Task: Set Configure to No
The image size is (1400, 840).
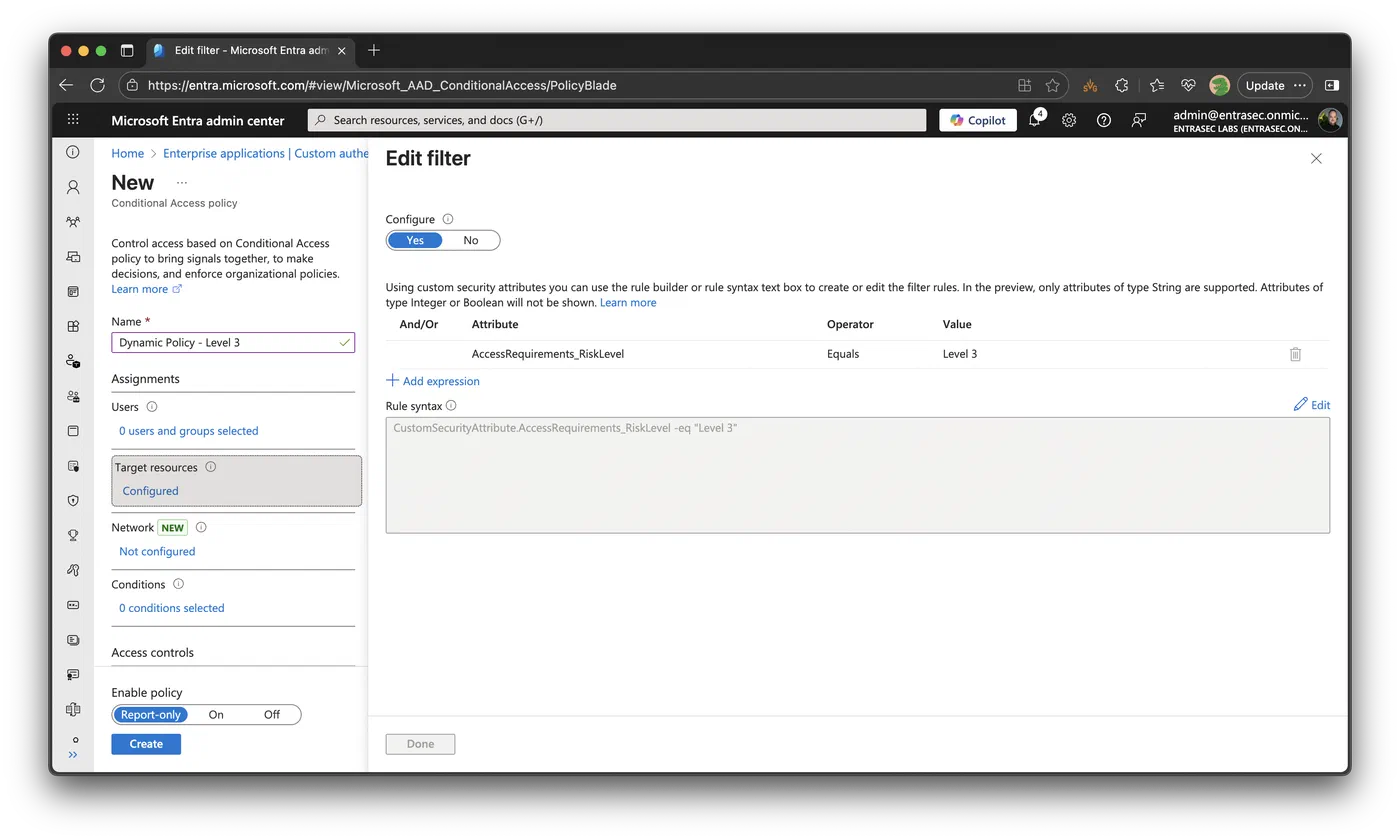Action: (471, 240)
